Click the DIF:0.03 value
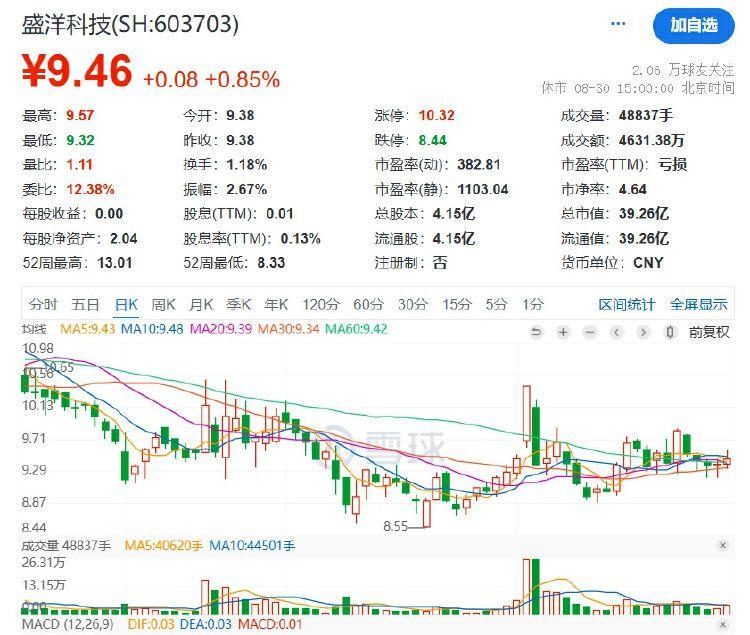This screenshot has height=635, width=750. point(151,624)
